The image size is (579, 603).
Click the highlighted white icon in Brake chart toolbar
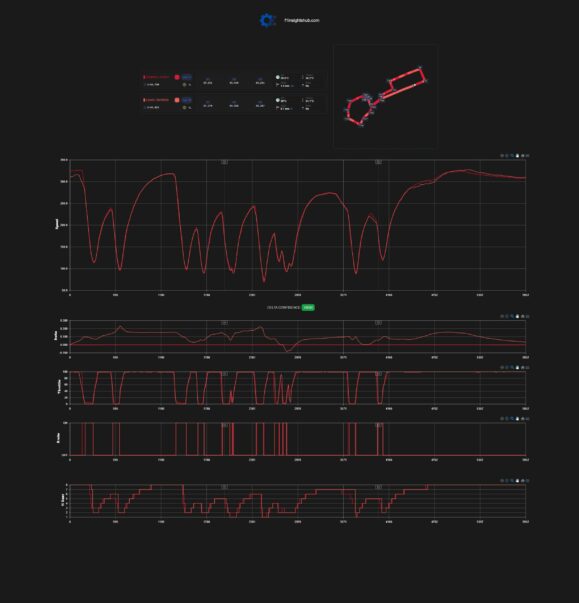click(x=517, y=418)
